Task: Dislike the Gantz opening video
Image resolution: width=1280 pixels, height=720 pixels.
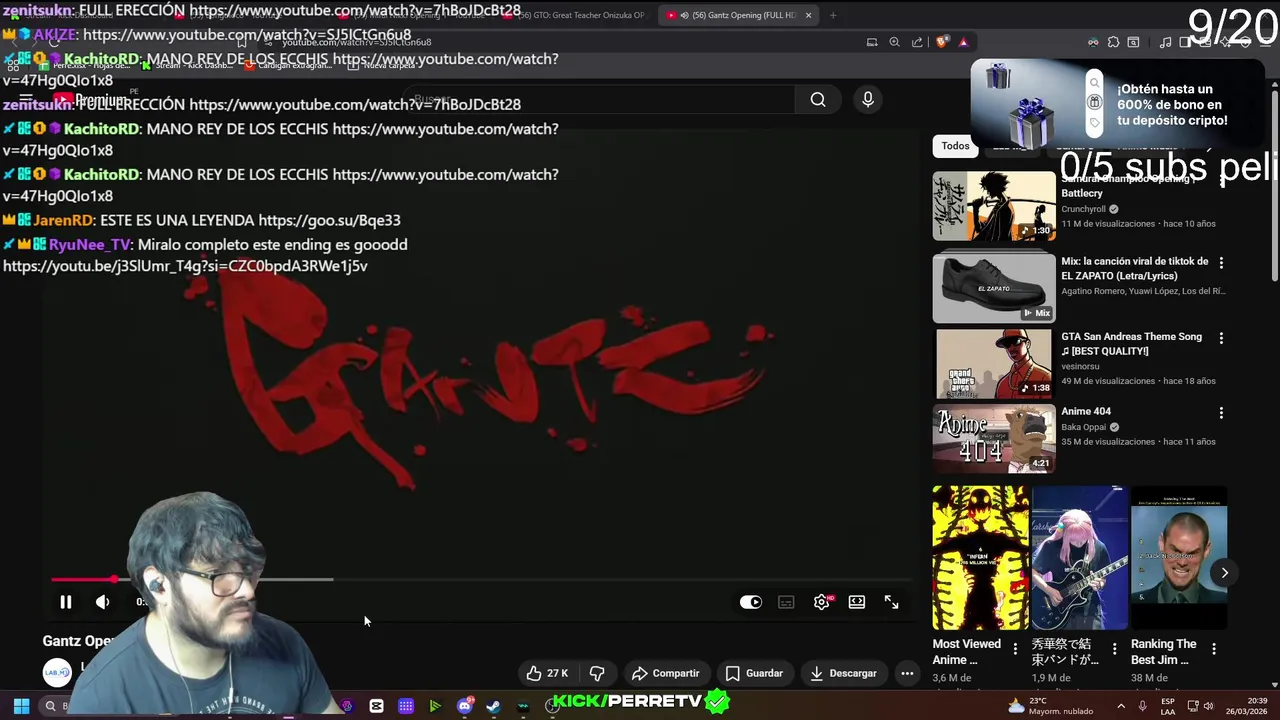Action: (x=597, y=673)
